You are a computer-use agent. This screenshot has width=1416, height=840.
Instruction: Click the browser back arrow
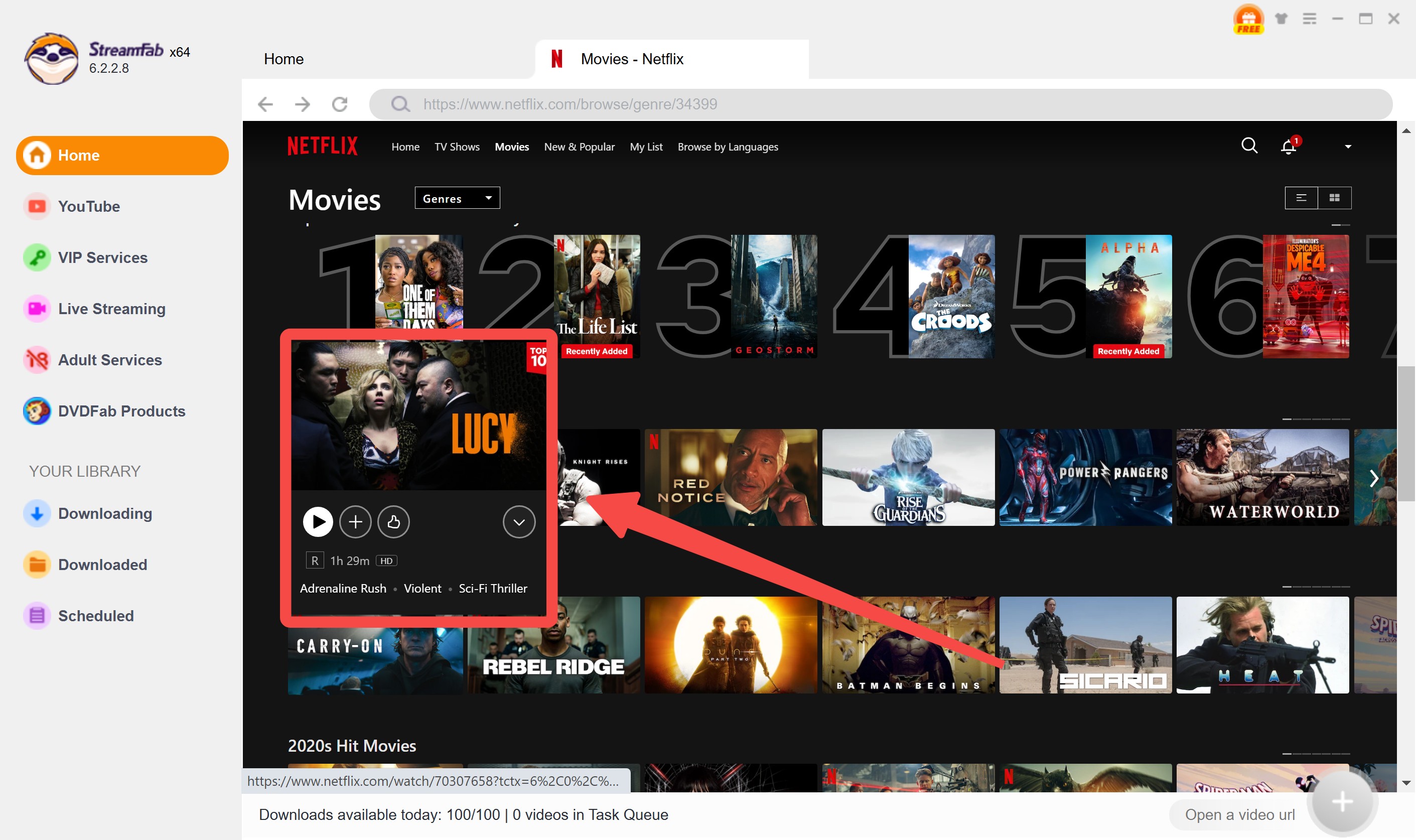(x=265, y=104)
